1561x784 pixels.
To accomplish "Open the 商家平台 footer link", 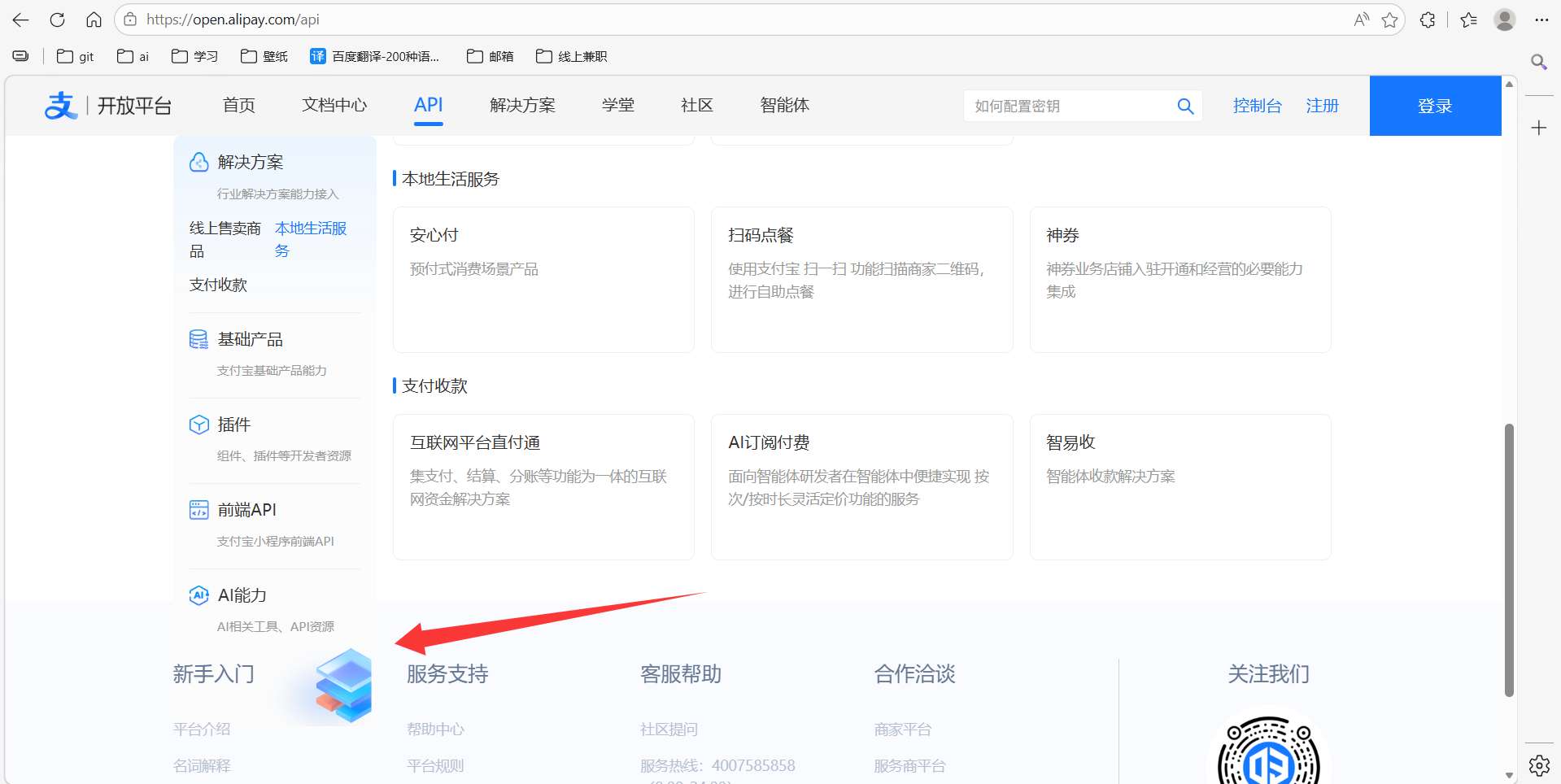I will pos(903,730).
